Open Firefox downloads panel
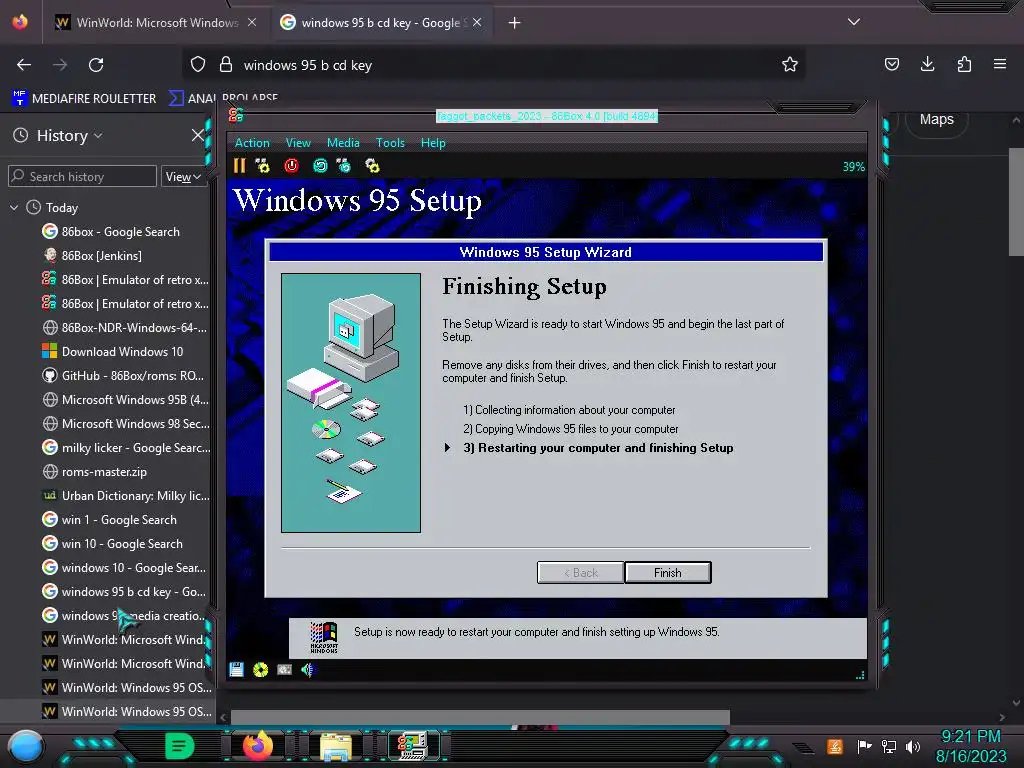 coord(927,64)
